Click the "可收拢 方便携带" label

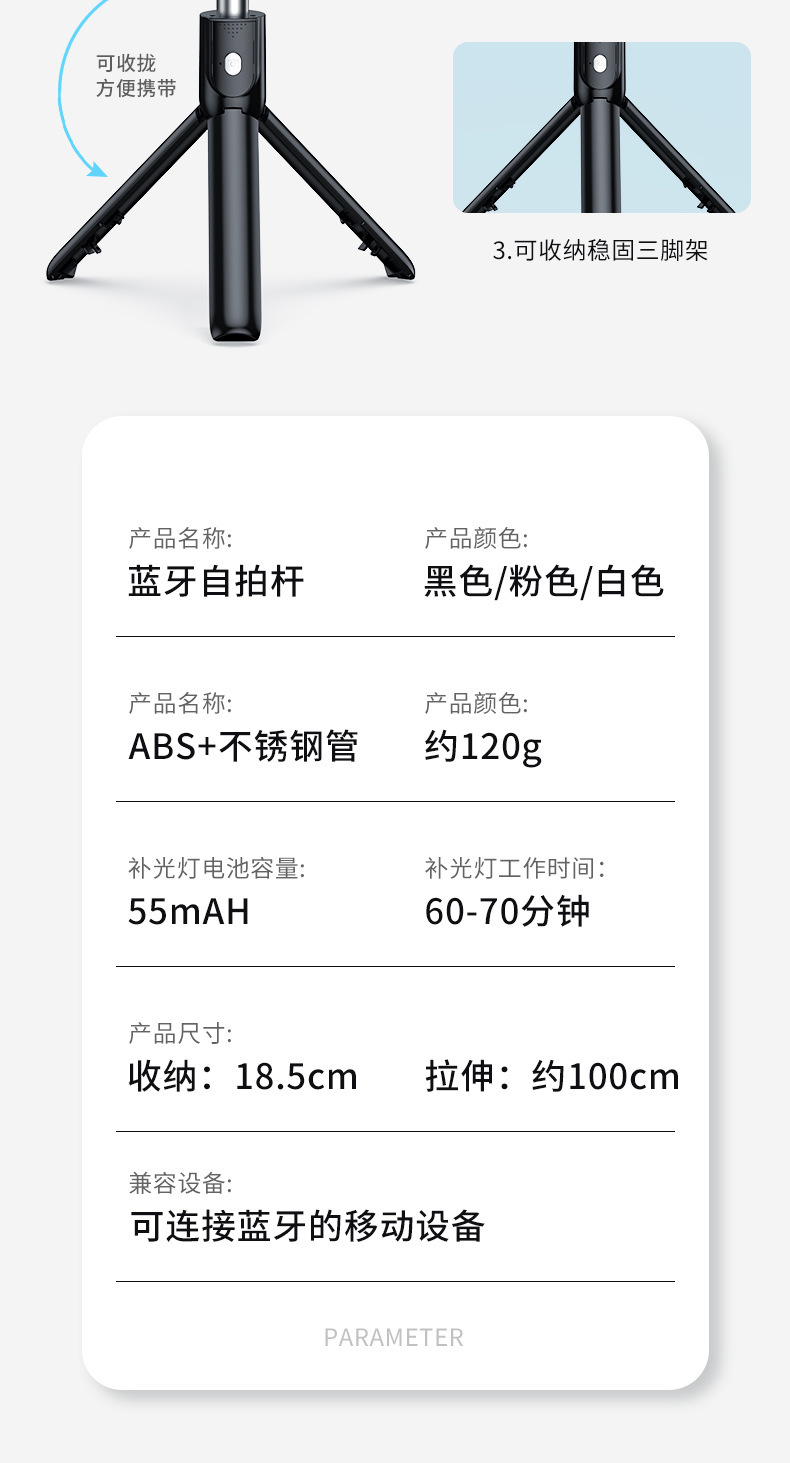point(135,76)
